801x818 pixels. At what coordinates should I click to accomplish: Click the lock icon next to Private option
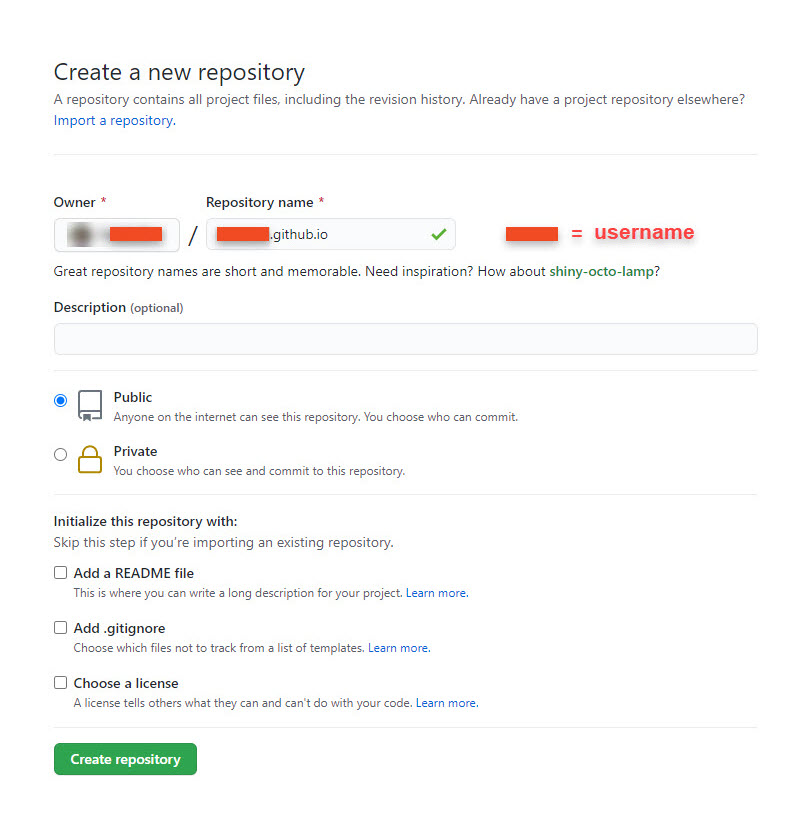click(90, 459)
